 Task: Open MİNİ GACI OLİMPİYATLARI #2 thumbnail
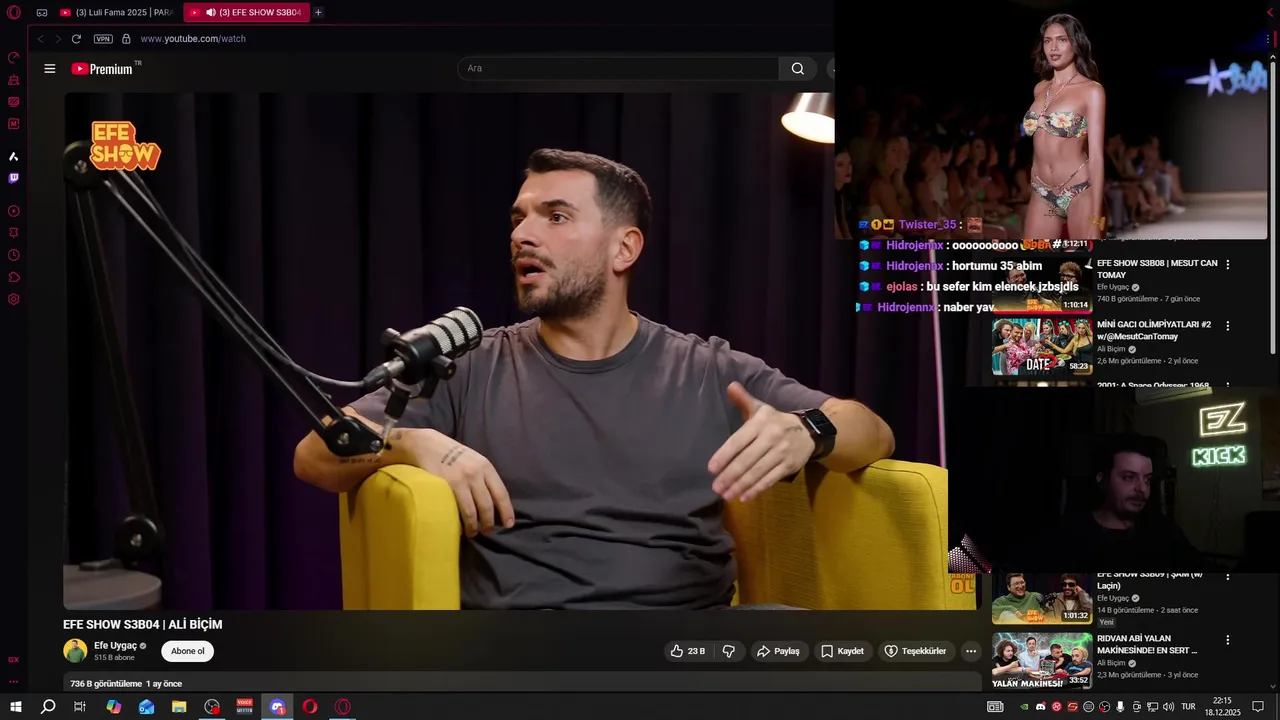[1041, 347]
